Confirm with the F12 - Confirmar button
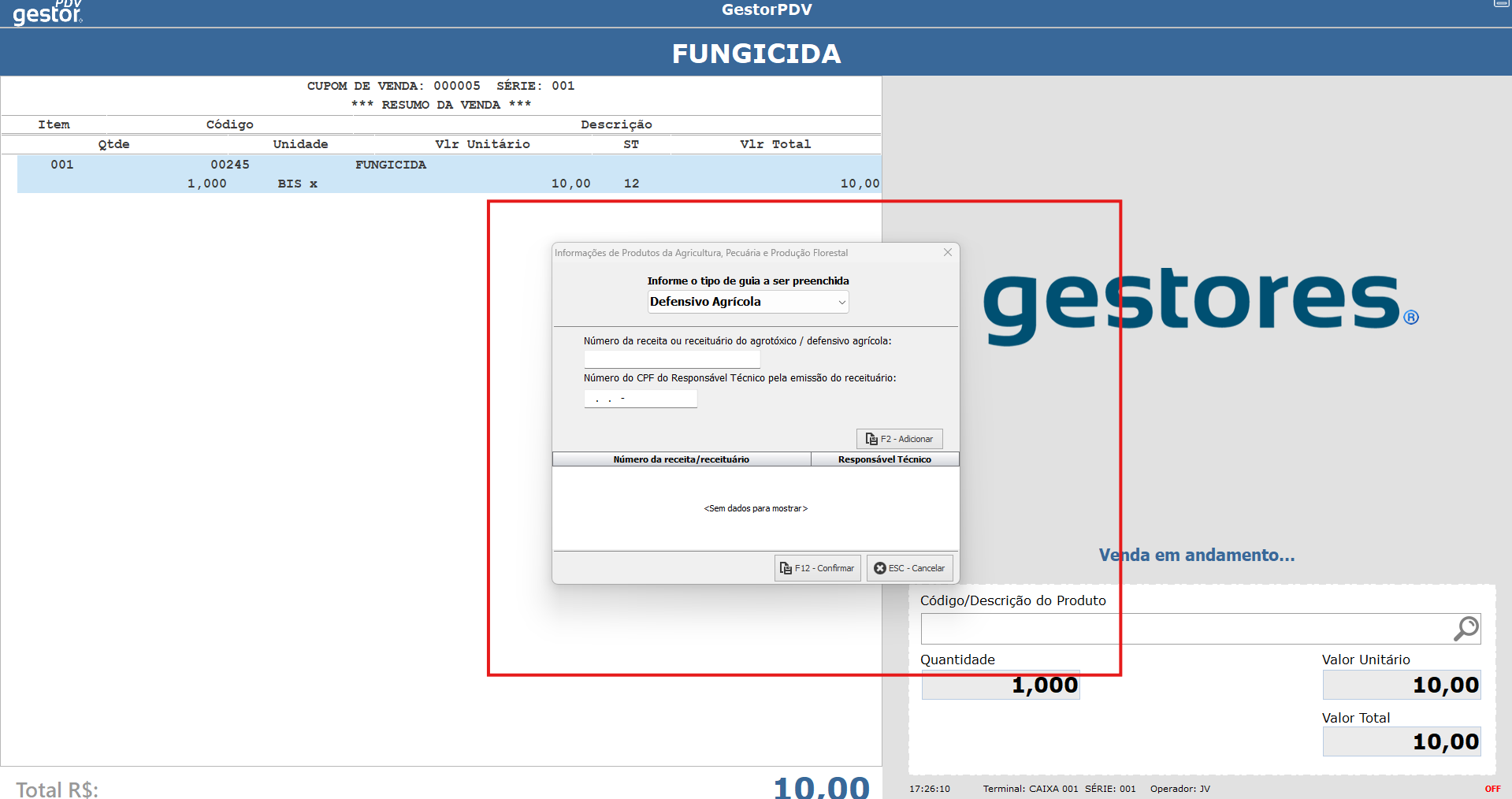1512x799 pixels. pos(817,568)
